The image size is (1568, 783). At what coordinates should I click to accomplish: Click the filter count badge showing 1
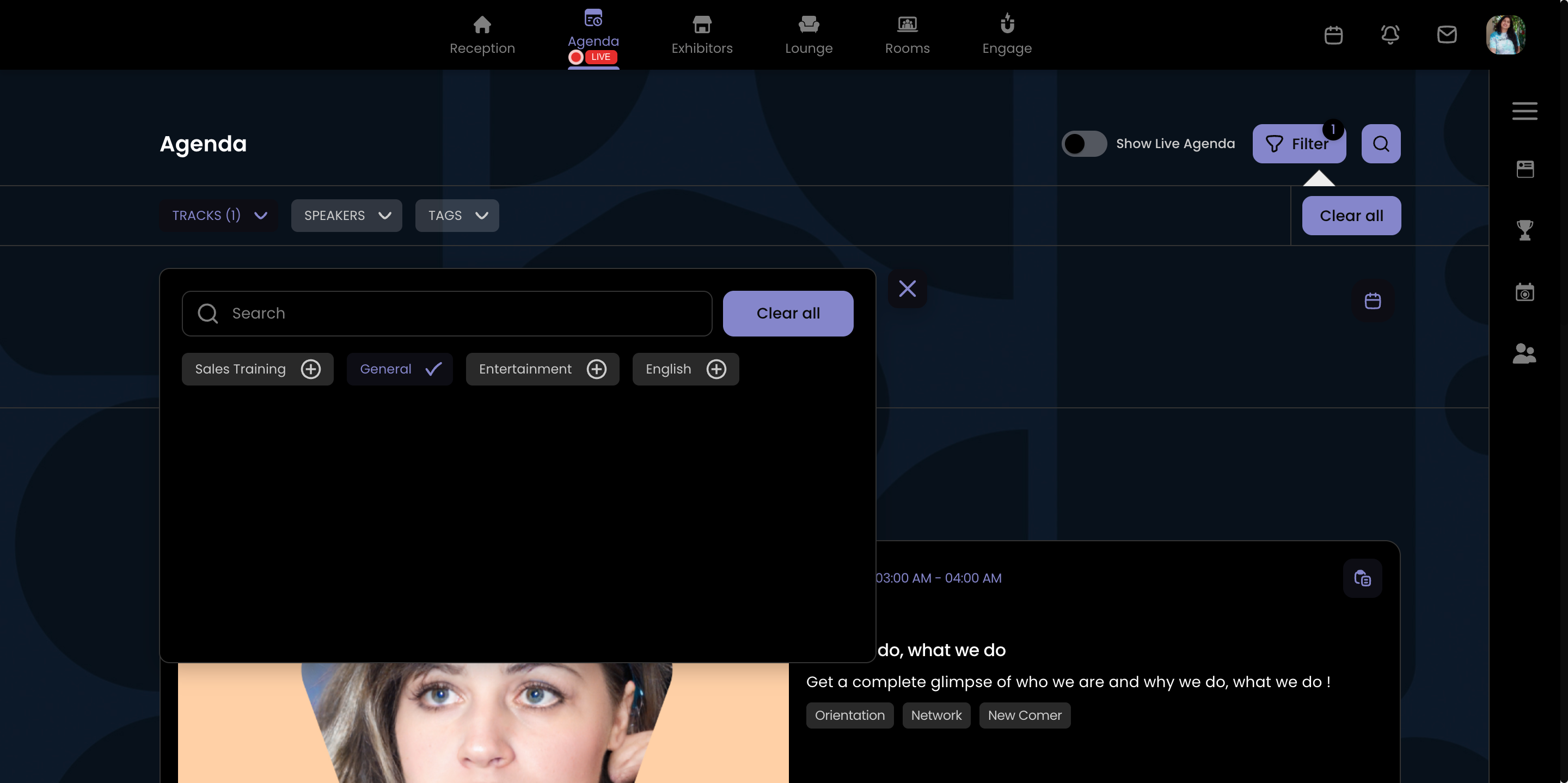tap(1332, 130)
